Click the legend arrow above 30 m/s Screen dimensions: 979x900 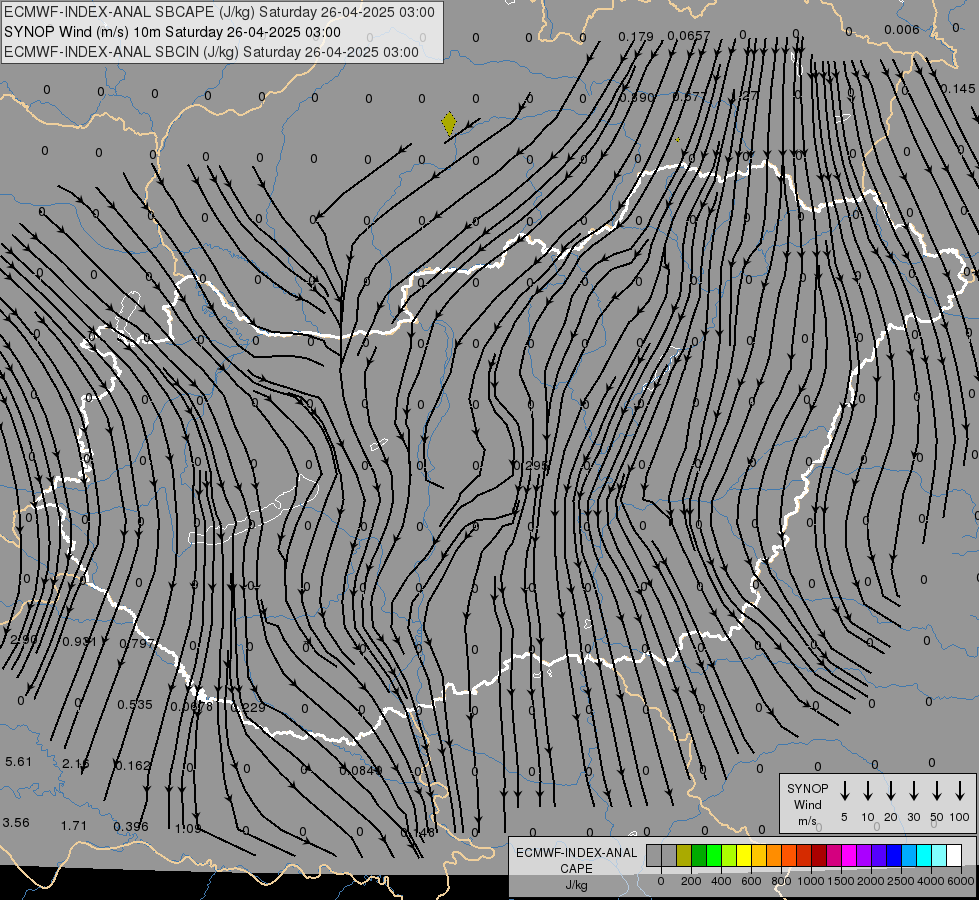point(913,791)
